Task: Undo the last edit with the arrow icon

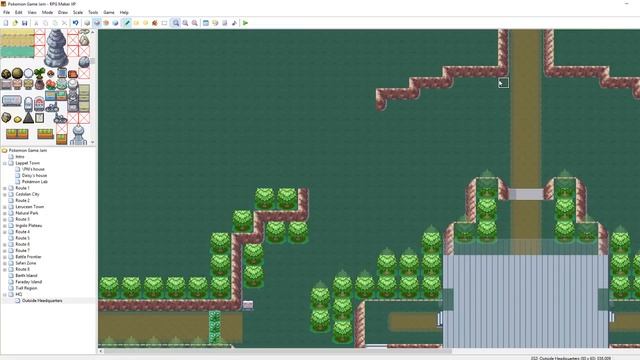Action: (76, 23)
